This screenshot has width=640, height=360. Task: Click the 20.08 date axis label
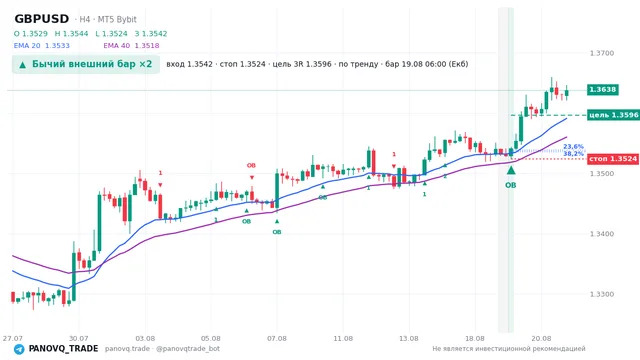click(541, 338)
